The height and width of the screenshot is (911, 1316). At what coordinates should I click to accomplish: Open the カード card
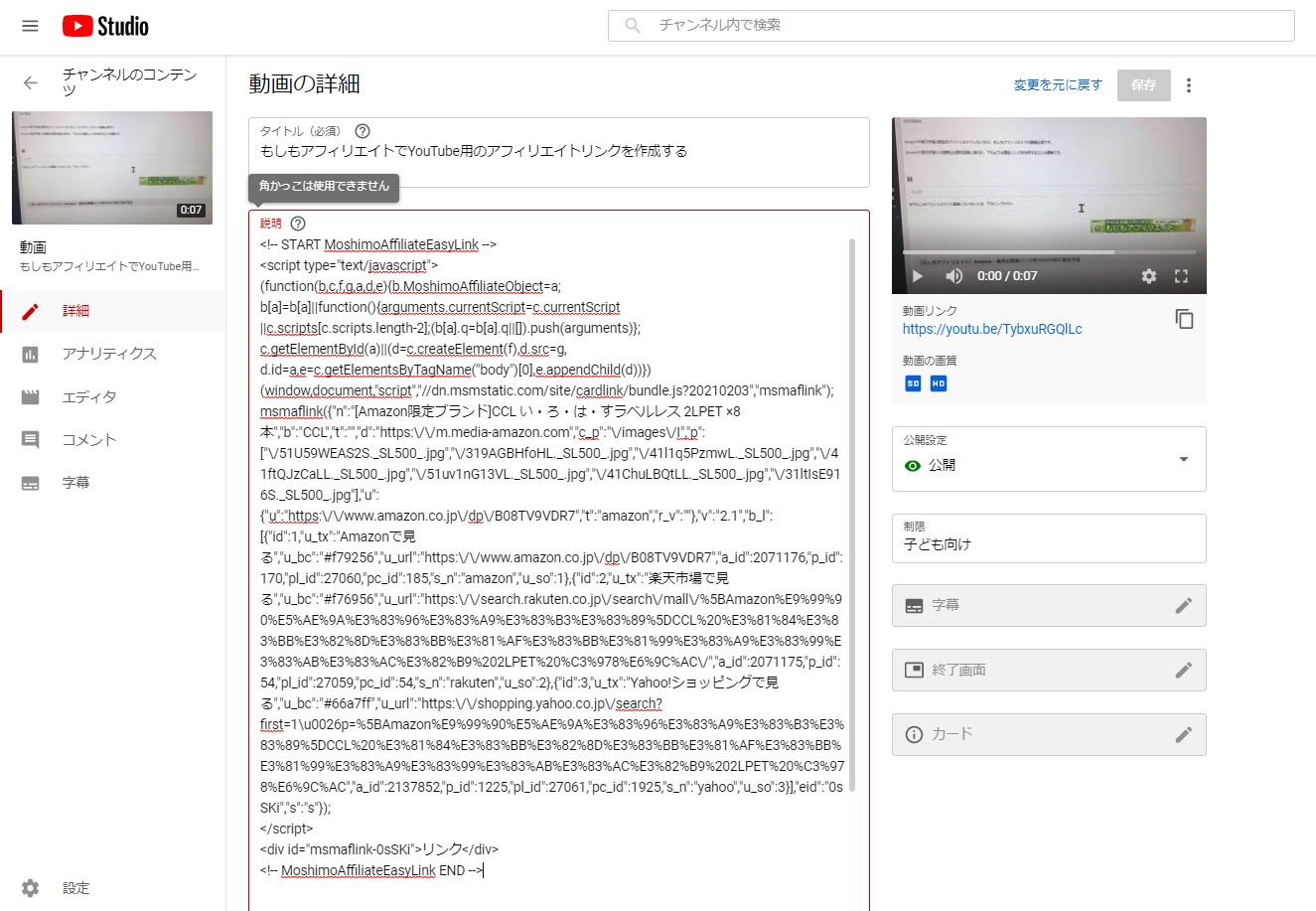point(1049,735)
